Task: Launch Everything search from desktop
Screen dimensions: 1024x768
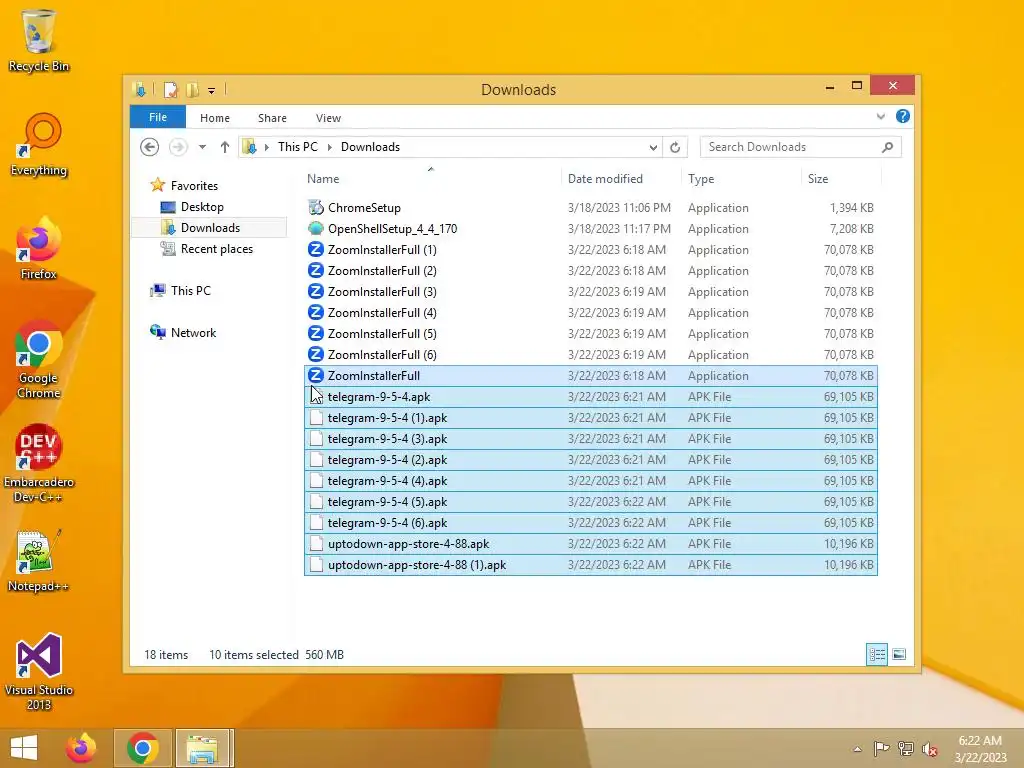Action: [x=39, y=145]
